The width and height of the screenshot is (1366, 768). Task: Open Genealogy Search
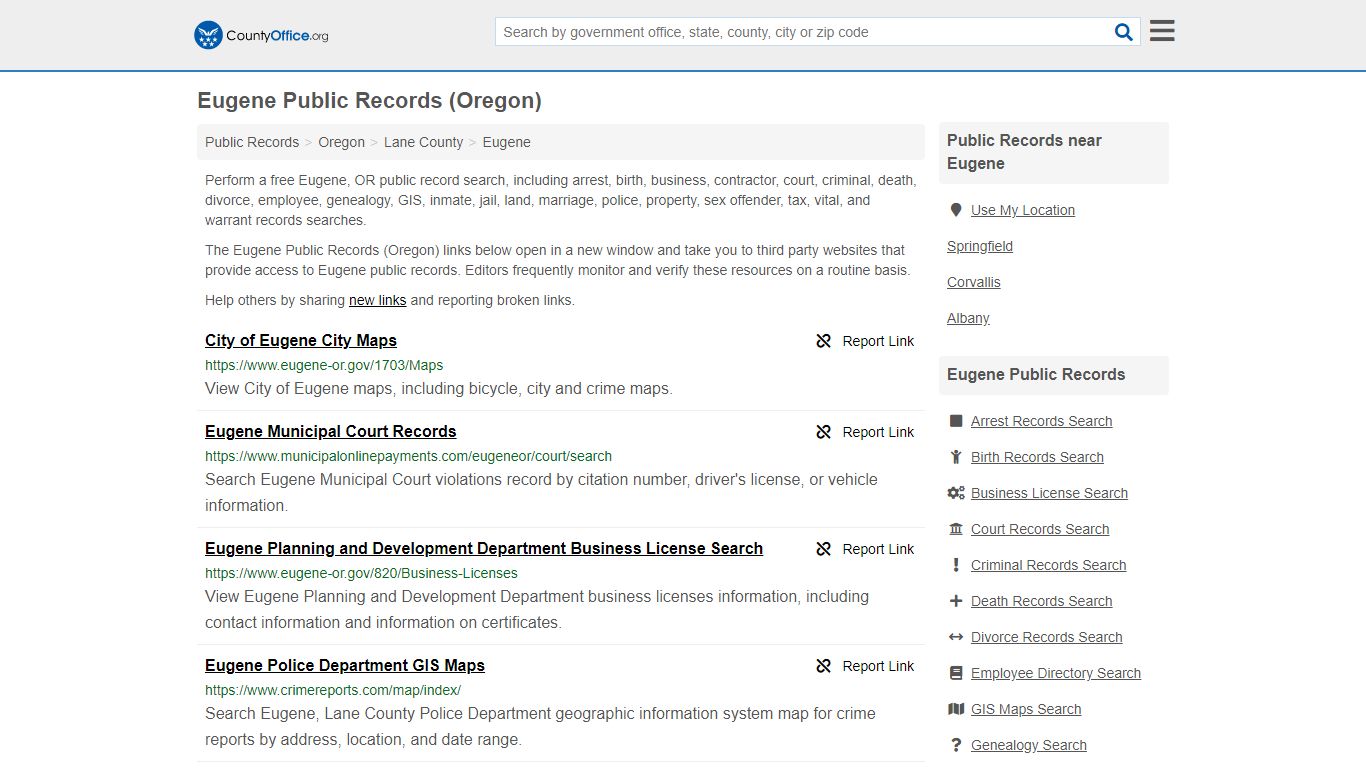click(1029, 745)
